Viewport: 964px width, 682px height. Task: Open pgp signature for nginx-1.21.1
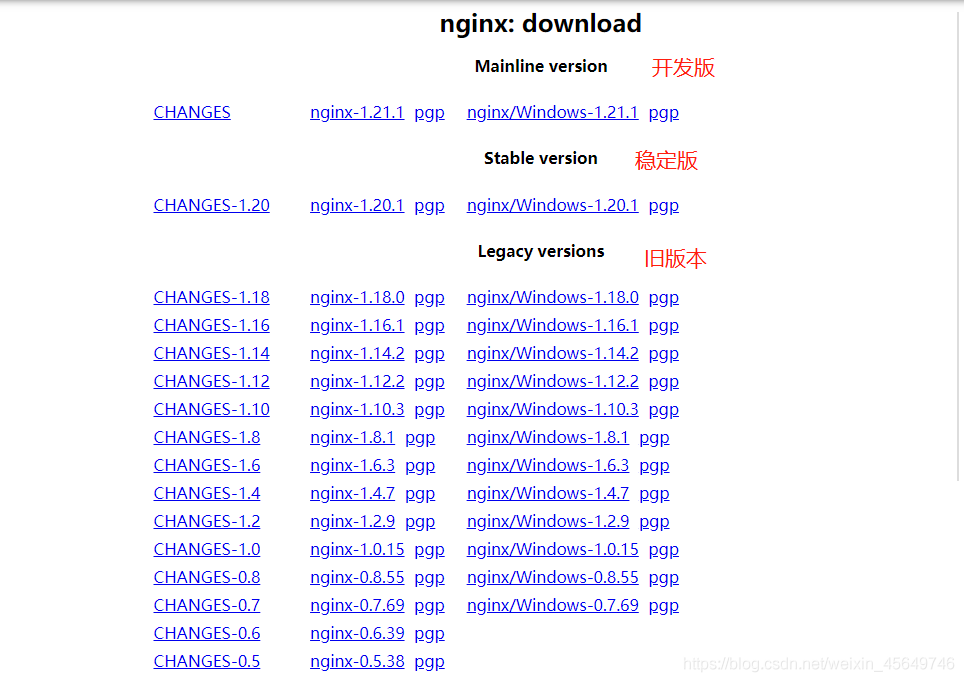pos(429,113)
